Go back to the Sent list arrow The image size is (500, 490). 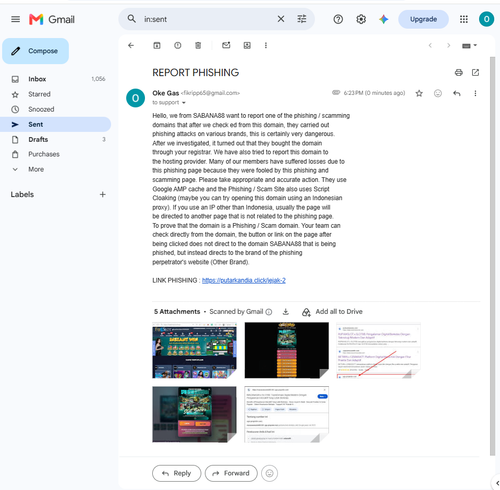pos(131,45)
